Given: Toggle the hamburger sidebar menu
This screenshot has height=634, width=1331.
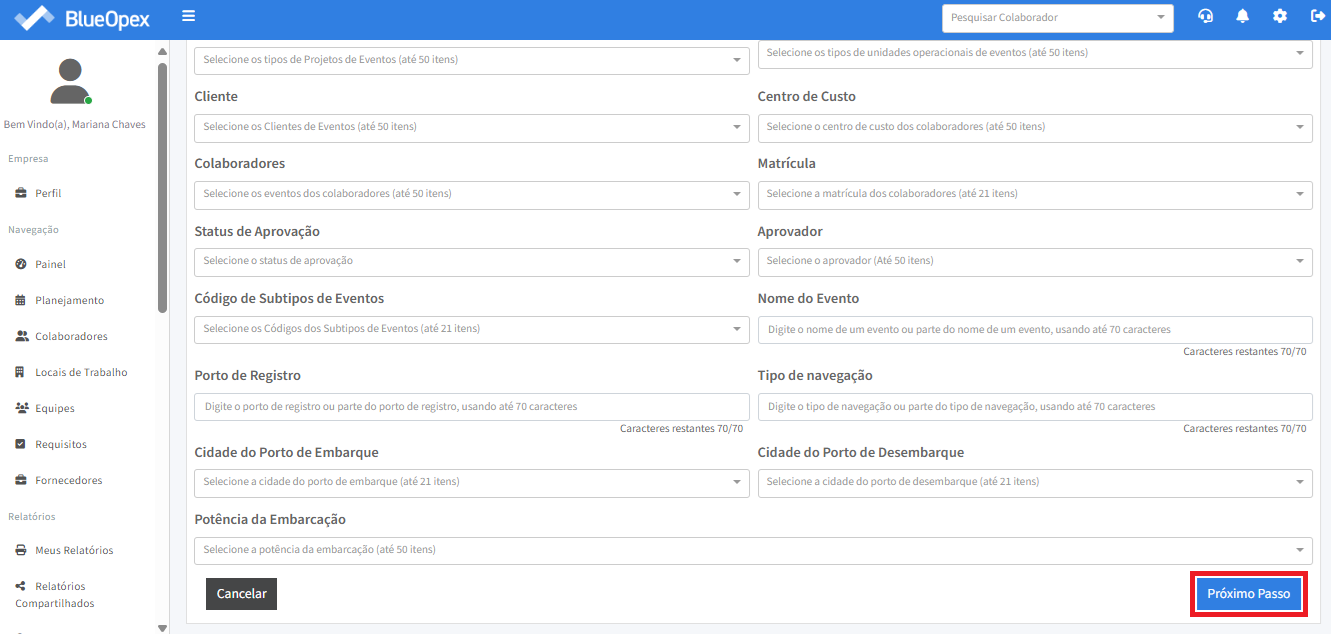Looking at the screenshot, I should tap(189, 16).
